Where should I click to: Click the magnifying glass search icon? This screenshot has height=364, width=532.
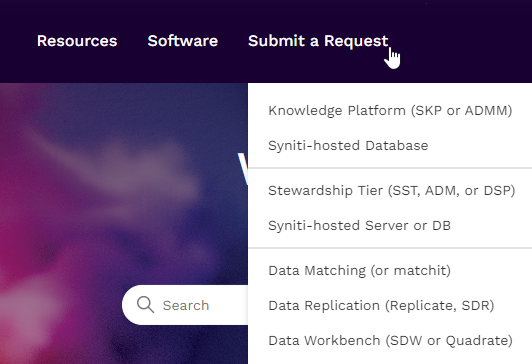pos(146,304)
